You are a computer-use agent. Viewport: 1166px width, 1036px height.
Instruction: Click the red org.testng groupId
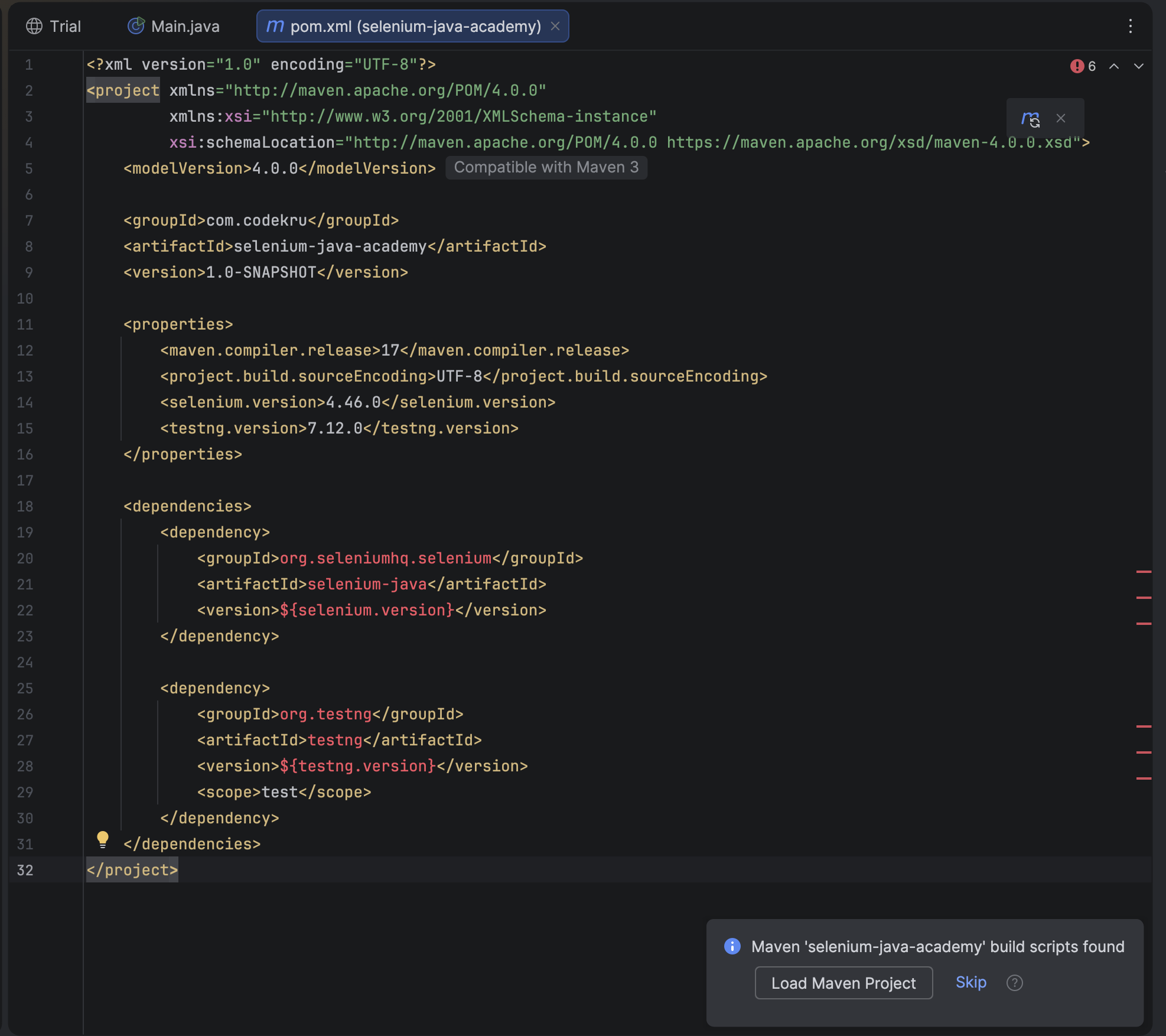326,714
